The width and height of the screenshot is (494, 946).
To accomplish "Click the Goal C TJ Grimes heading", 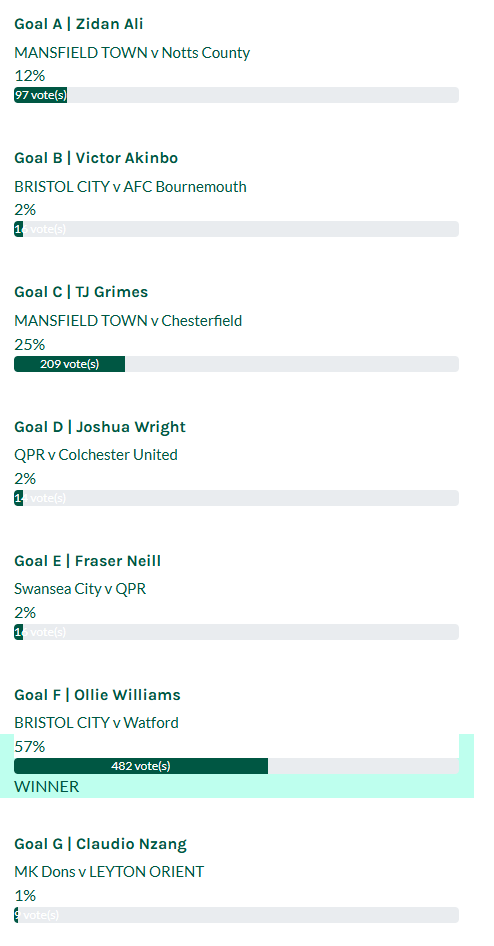I will (81, 292).
